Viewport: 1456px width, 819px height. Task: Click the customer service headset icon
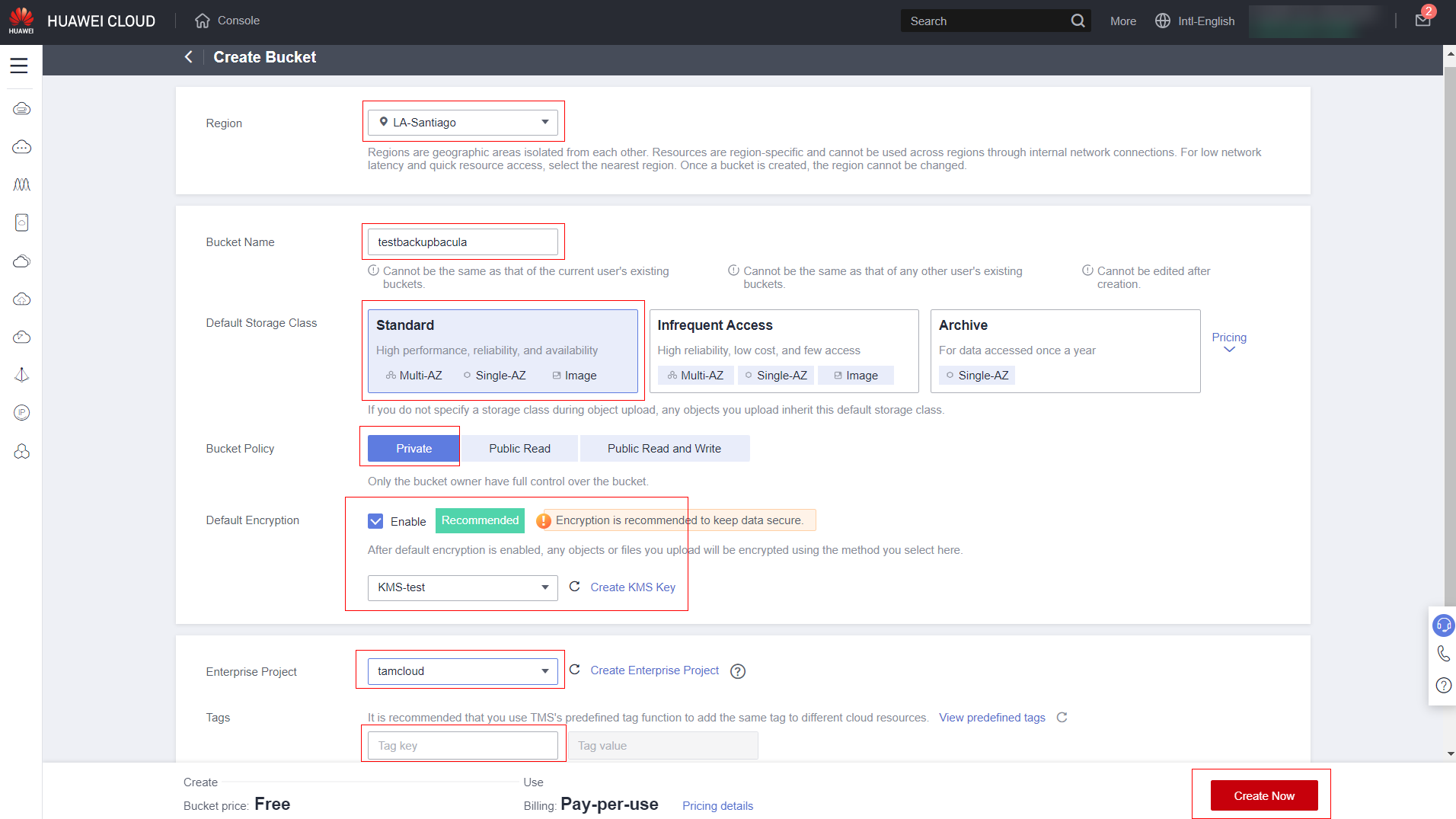coord(1443,625)
